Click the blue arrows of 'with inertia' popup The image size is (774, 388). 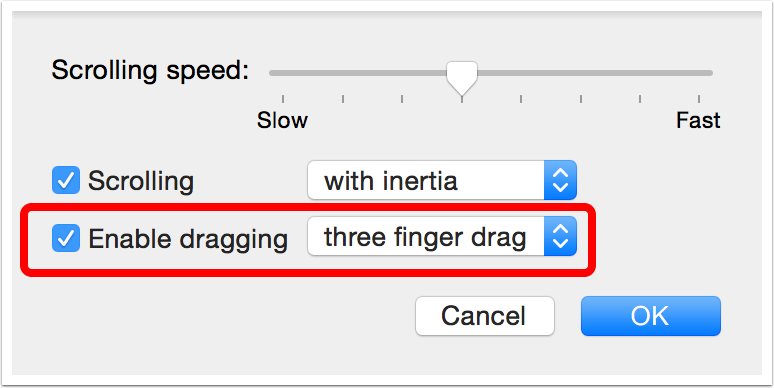pyautogui.click(x=560, y=180)
